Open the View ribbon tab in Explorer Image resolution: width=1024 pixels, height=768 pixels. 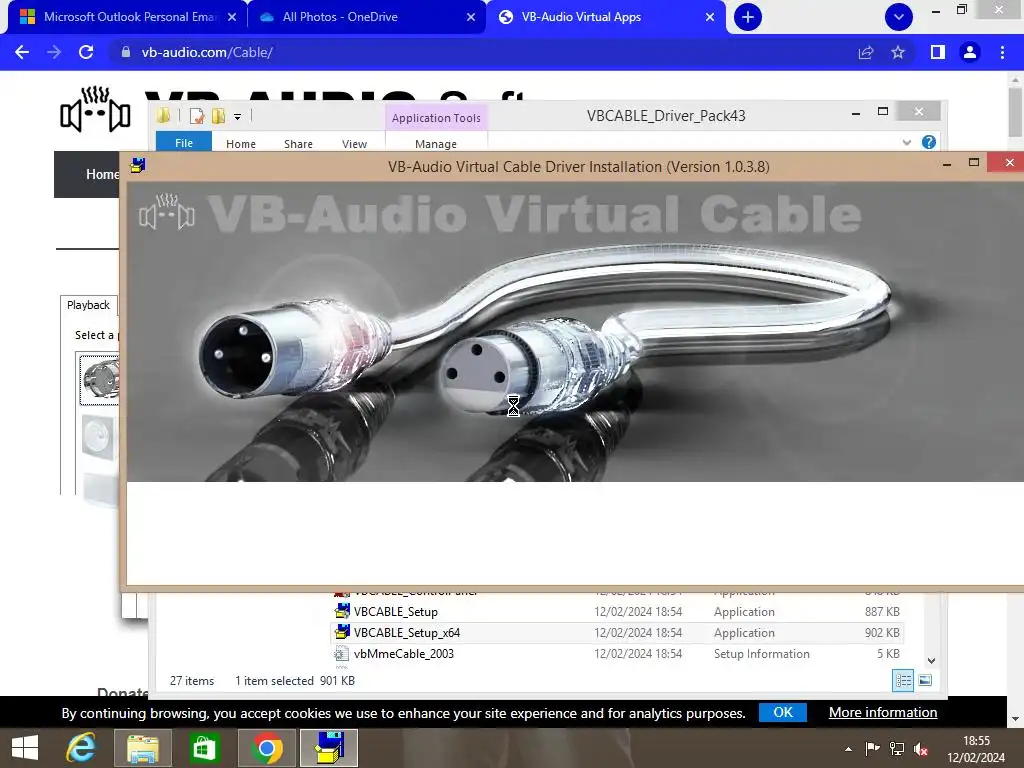tap(355, 144)
